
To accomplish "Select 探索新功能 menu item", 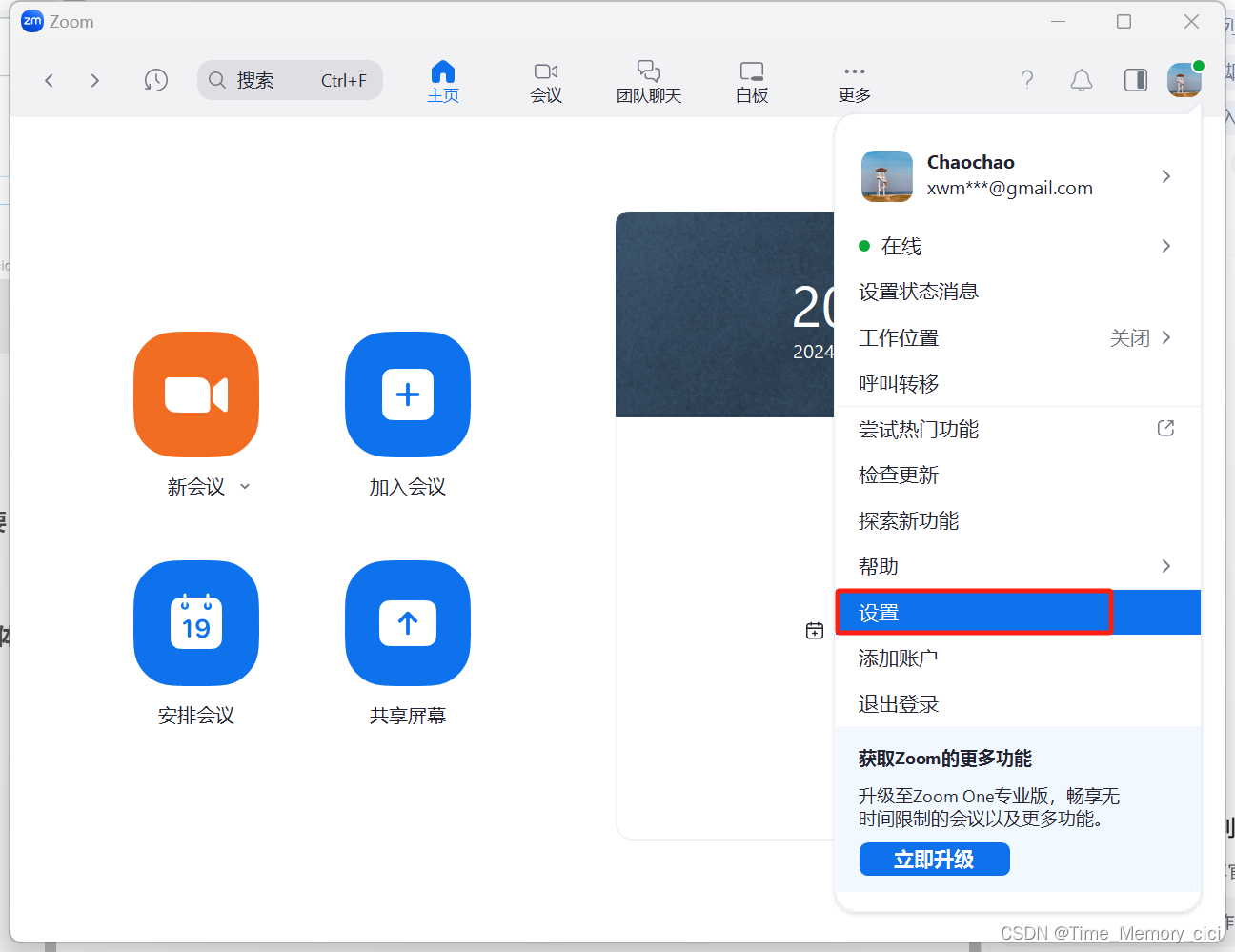I will click(x=1017, y=520).
